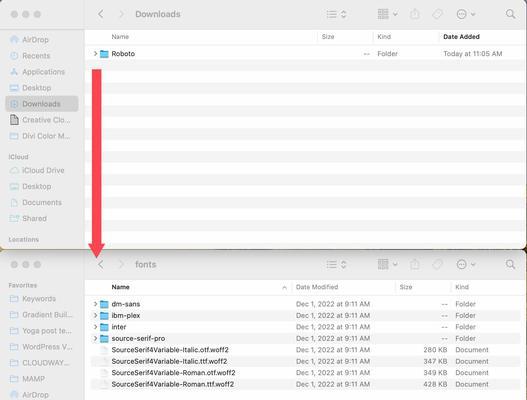Click the back arrow in fonts window
The width and height of the screenshot is (527, 400).
(x=100, y=265)
